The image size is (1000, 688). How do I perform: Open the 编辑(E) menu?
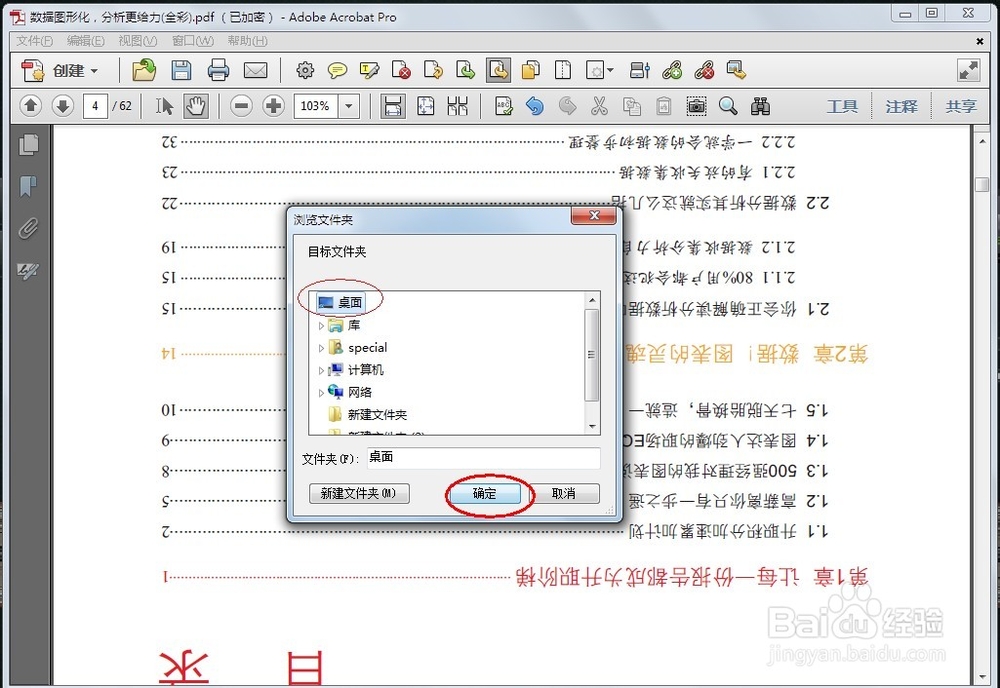[x=85, y=41]
